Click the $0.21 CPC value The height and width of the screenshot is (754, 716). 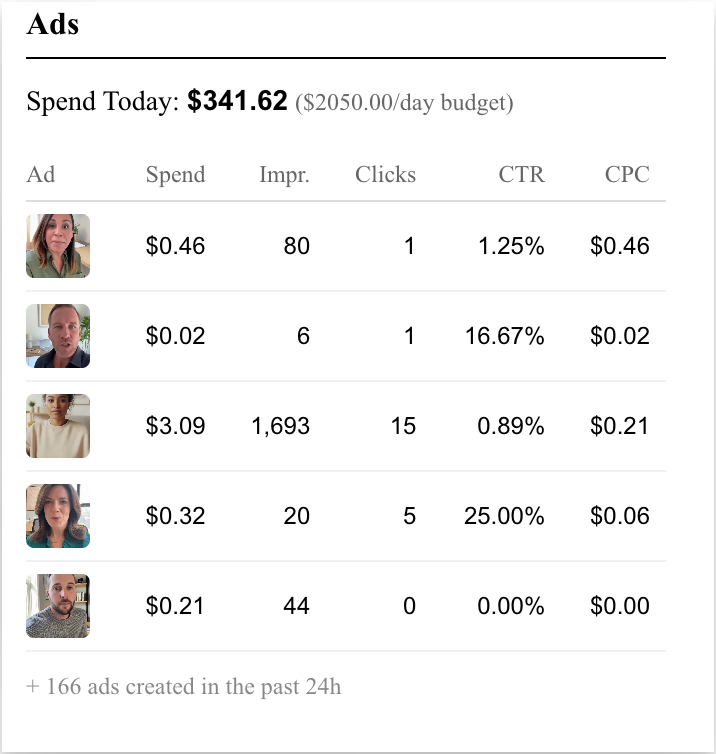[620, 426]
